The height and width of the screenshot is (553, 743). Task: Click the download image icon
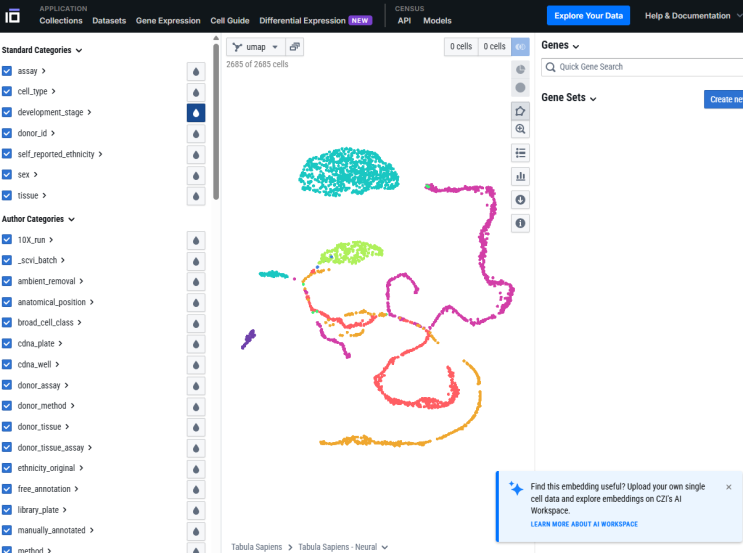[520, 199]
